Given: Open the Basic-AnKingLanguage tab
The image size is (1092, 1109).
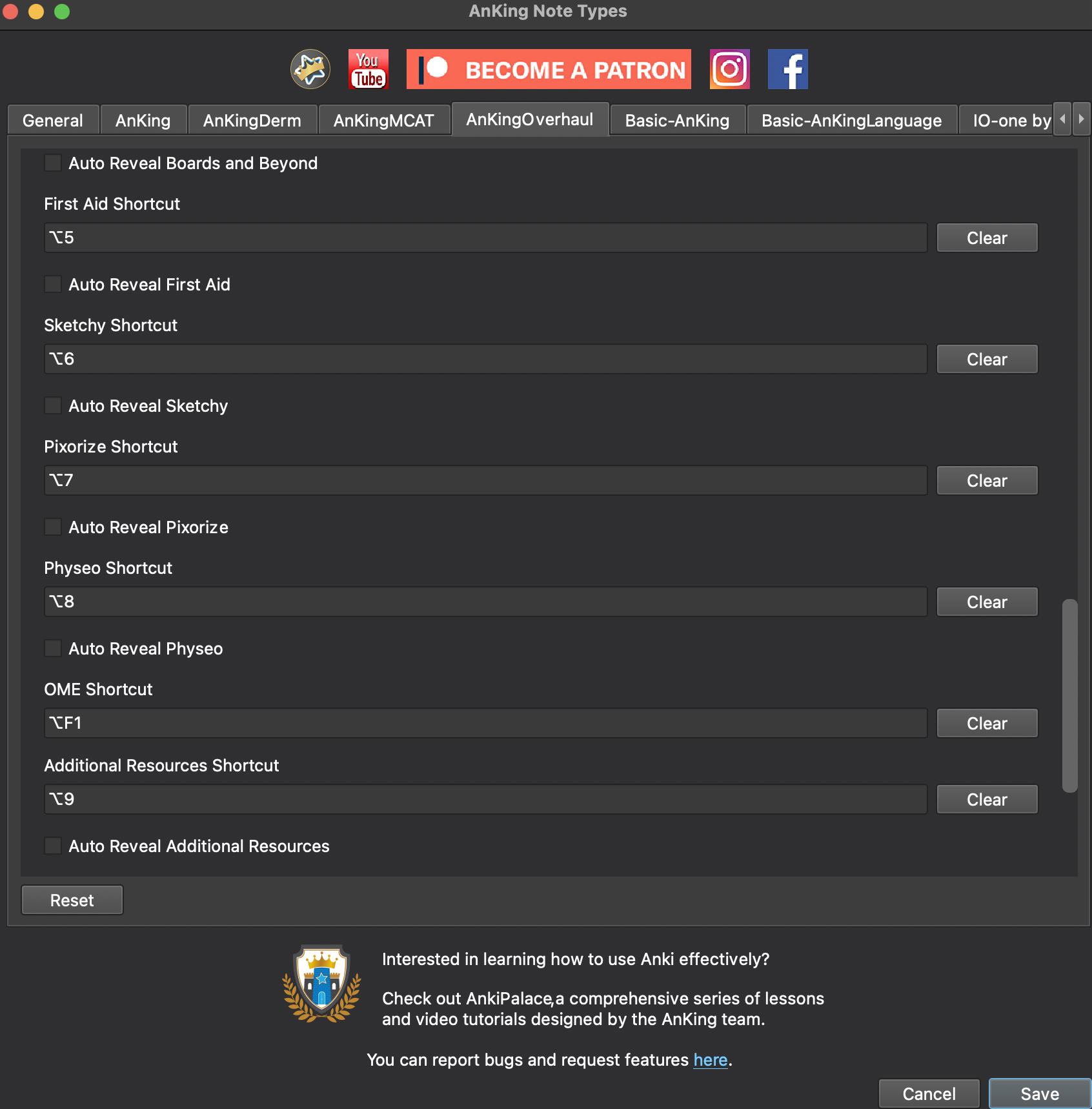Looking at the screenshot, I should pos(852,120).
